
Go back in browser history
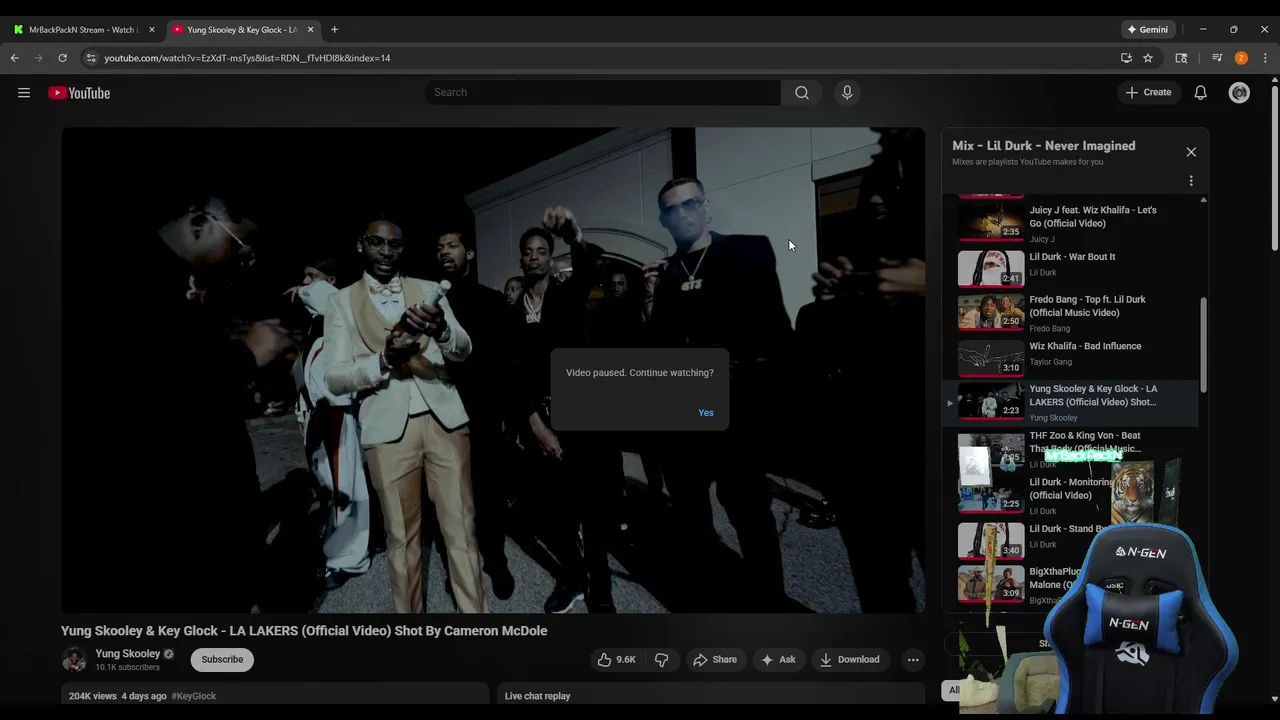(x=15, y=58)
